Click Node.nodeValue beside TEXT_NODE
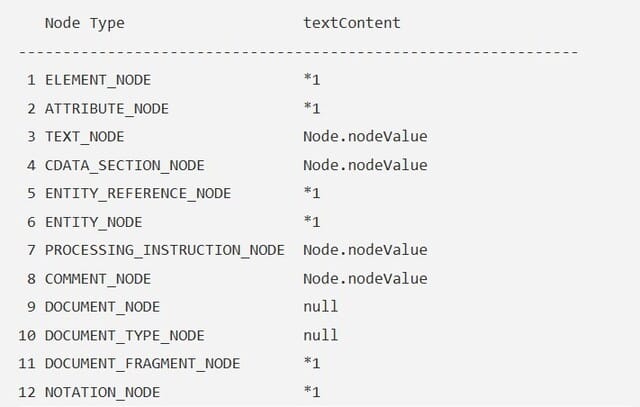The image size is (640, 407). pos(364,136)
